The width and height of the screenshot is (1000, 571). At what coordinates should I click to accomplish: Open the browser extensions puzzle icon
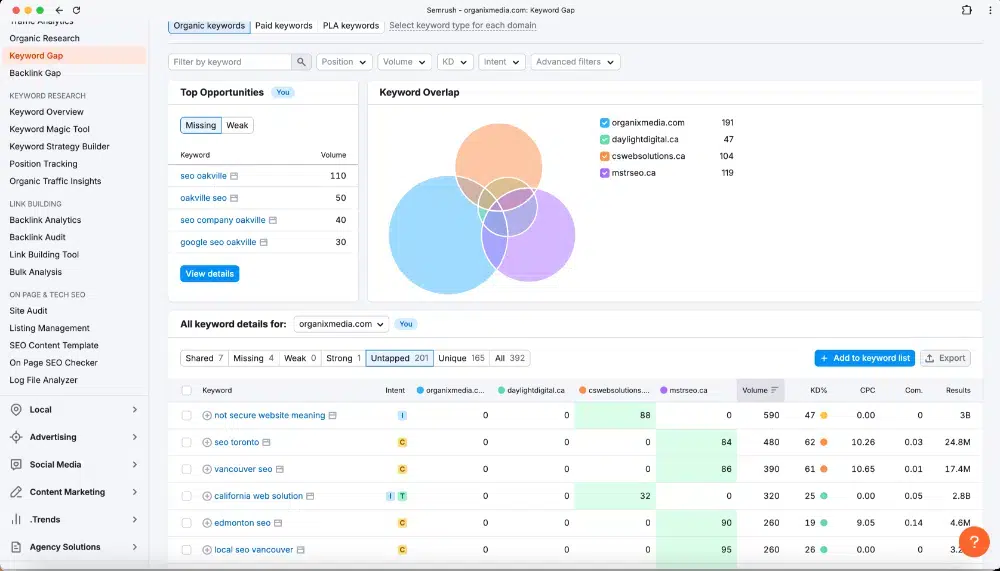click(x=967, y=10)
